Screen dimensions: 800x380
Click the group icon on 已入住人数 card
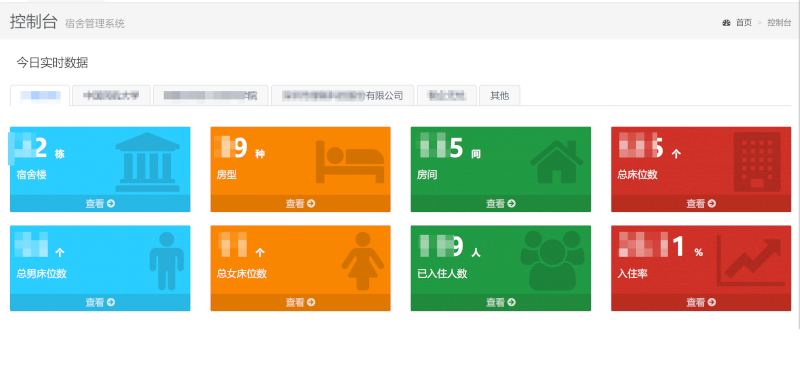click(553, 261)
